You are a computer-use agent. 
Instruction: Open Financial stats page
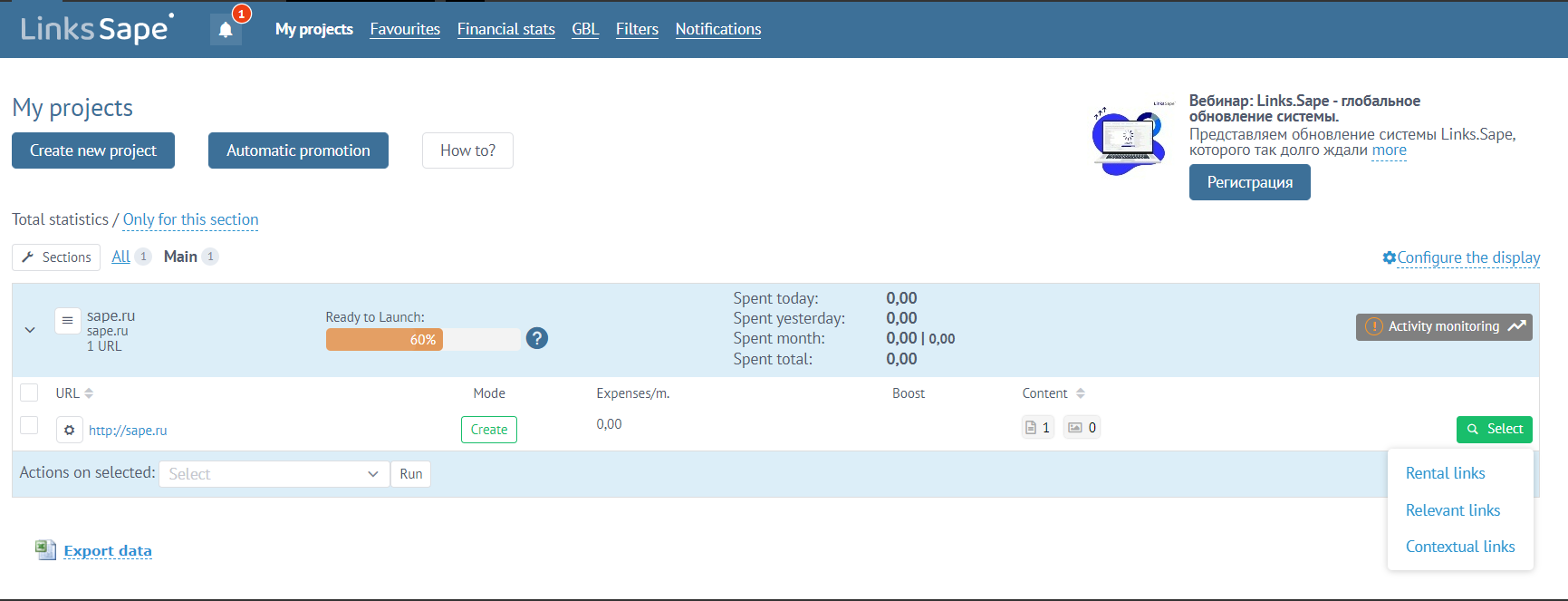coord(506,29)
